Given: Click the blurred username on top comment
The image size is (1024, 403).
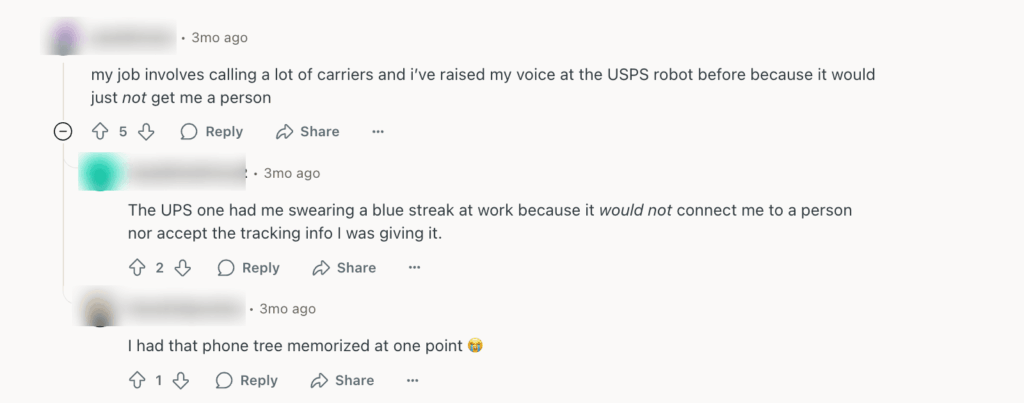Looking at the screenshot, I should pos(130,39).
